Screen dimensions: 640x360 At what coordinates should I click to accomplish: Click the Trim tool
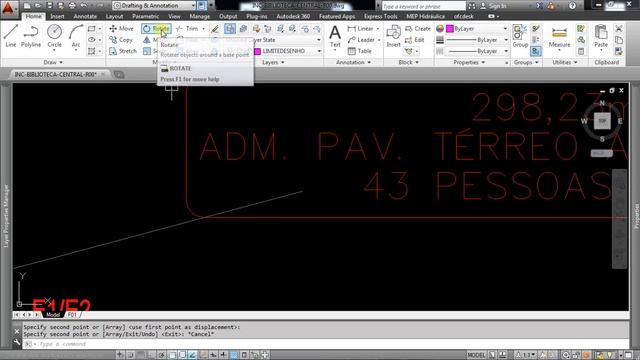188,29
